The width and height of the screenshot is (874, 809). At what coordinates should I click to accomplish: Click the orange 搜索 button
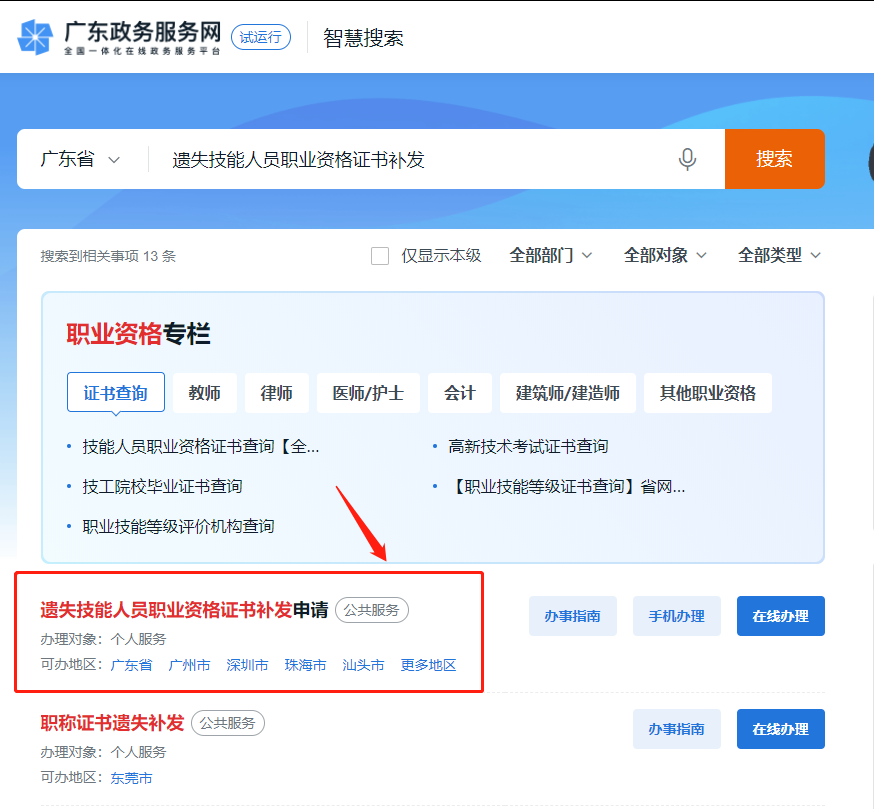tap(775, 159)
